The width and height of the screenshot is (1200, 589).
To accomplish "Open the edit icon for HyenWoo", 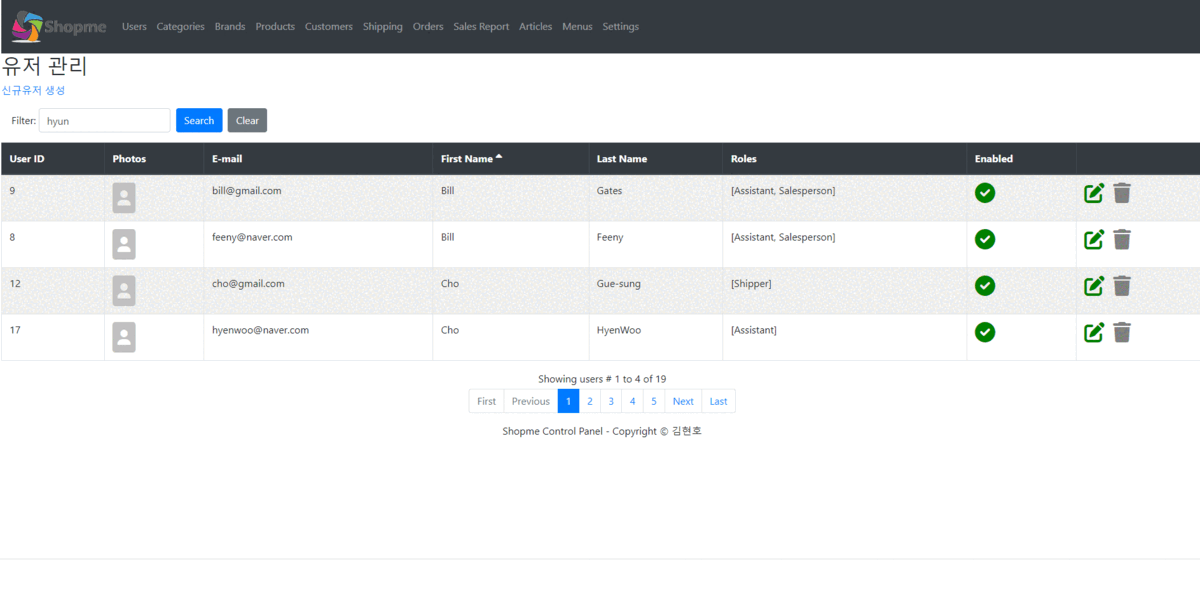I will tap(1094, 332).
